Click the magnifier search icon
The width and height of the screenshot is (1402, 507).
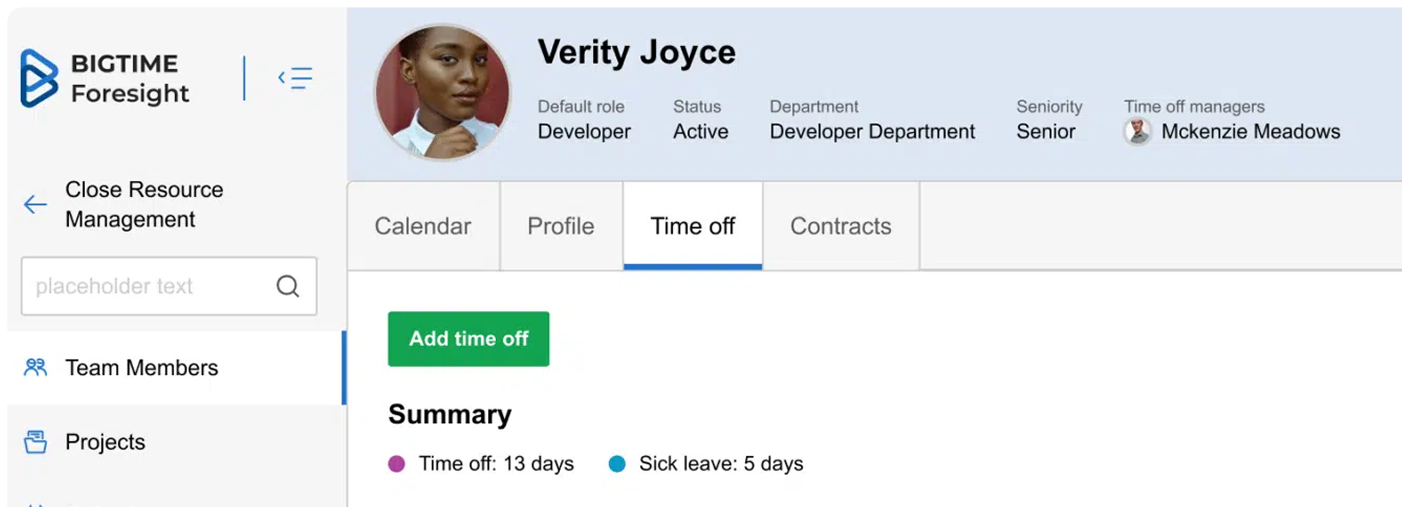[288, 286]
